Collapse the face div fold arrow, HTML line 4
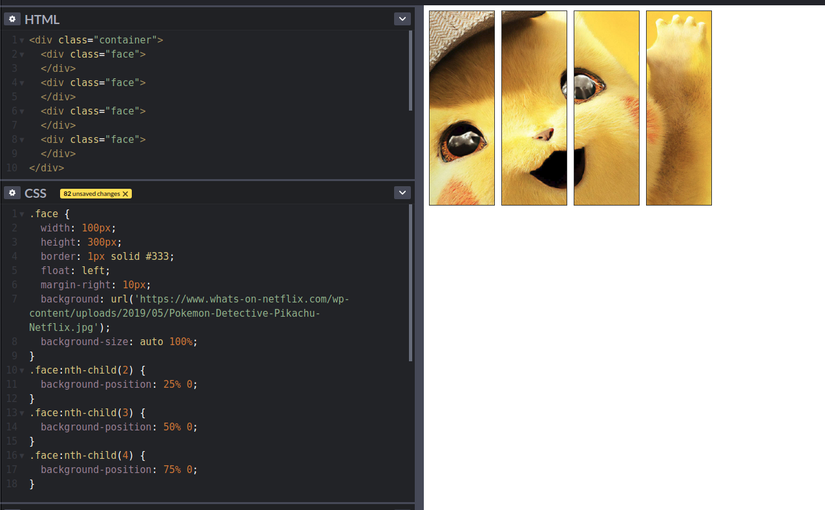The height and width of the screenshot is (510, 825). click(x=22, y=83)
